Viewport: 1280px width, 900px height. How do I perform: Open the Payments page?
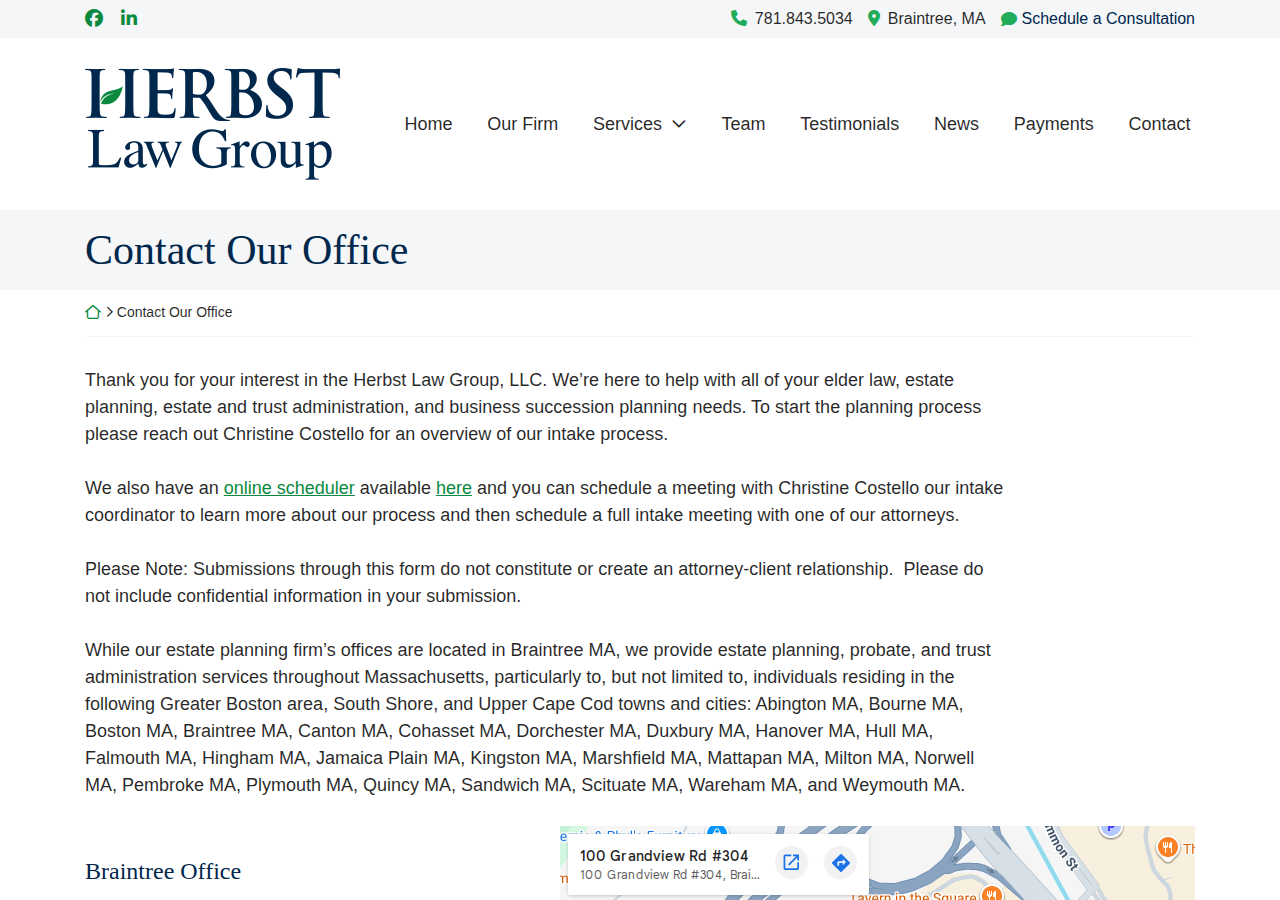pos(1054,124)
